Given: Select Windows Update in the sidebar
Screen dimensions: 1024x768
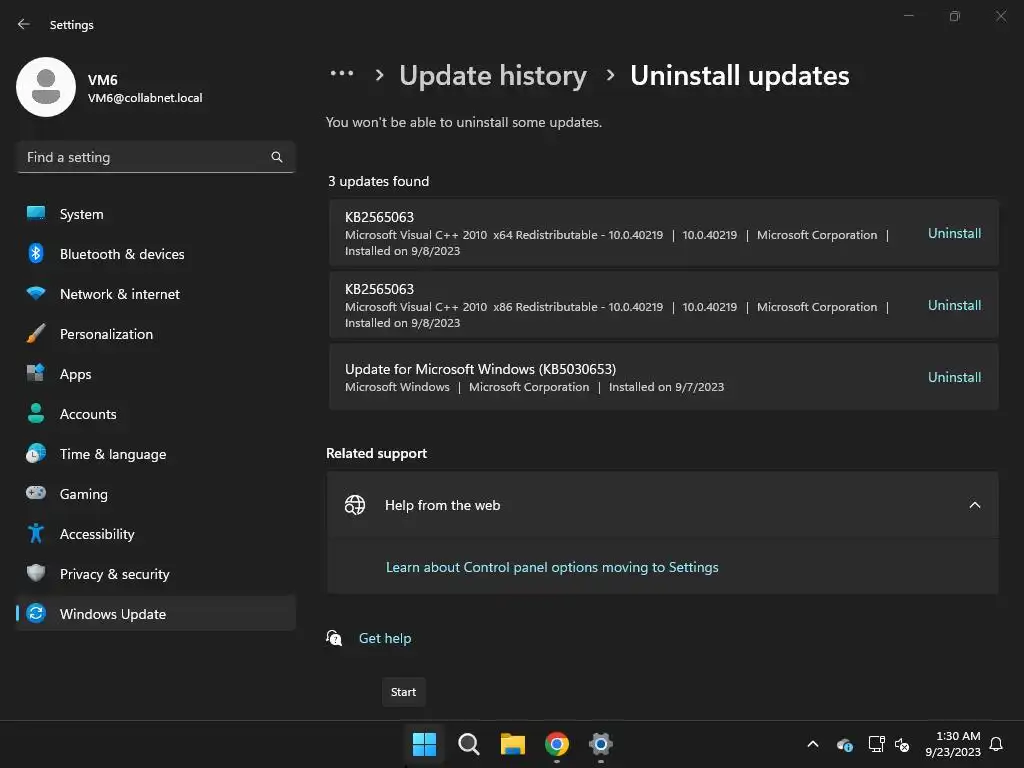Looking at the screenshot, I should click(x=155, y=614).
